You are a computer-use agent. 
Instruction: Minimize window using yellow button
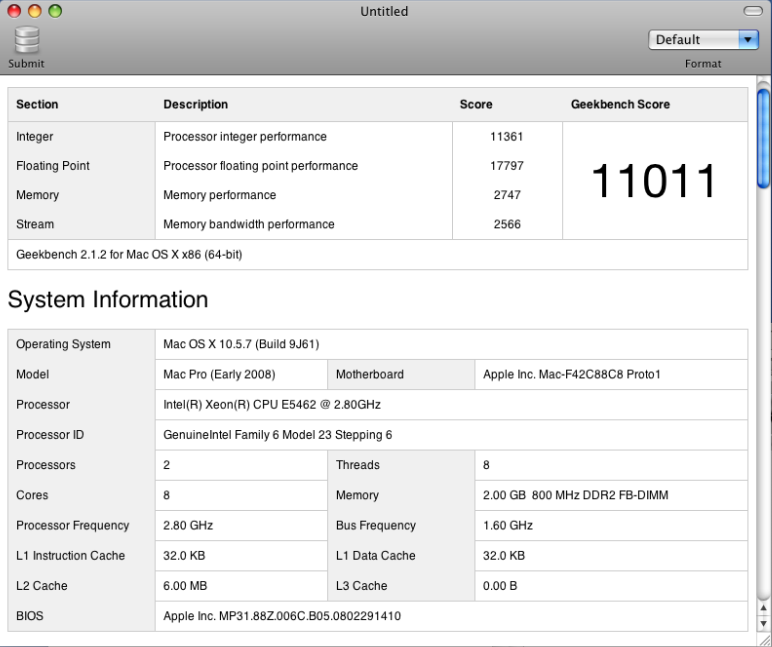[34, 11]
